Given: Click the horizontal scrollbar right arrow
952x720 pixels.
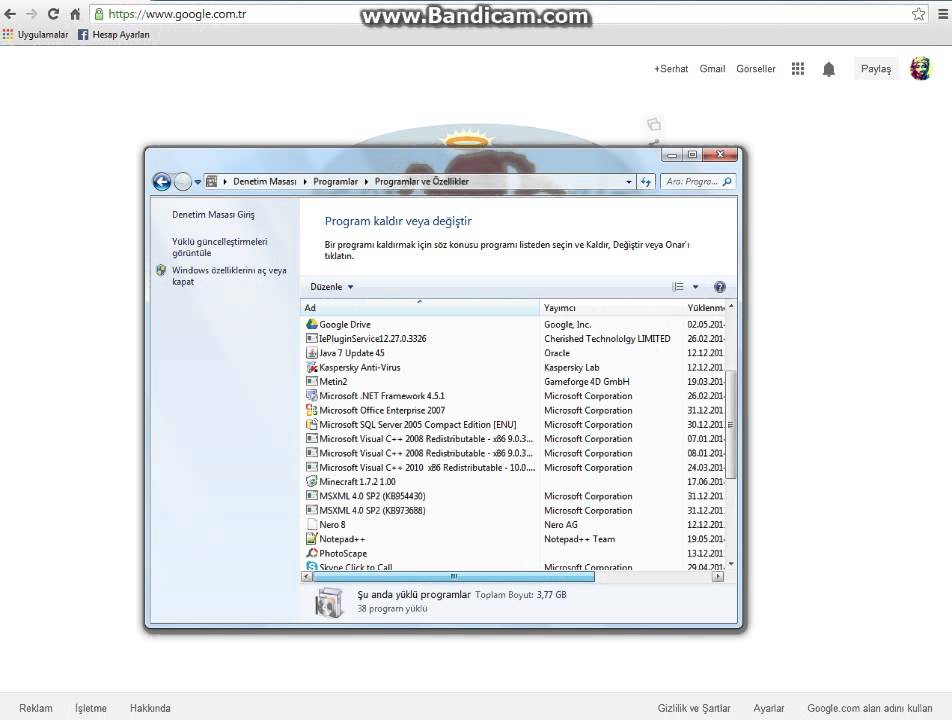Looking at the screenshot, I should tap(718, 577).
